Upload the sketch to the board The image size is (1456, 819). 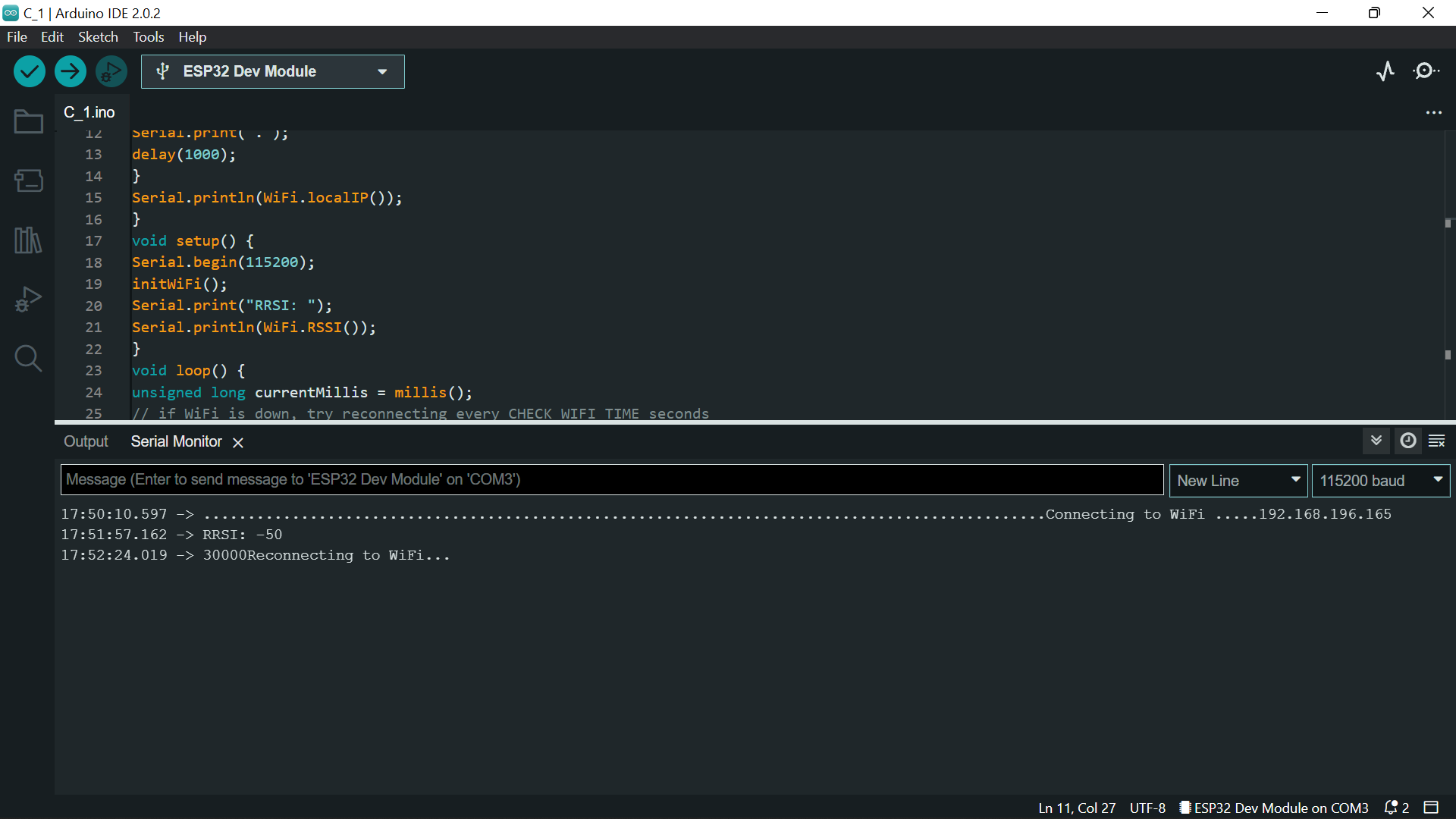coord(70,71)
